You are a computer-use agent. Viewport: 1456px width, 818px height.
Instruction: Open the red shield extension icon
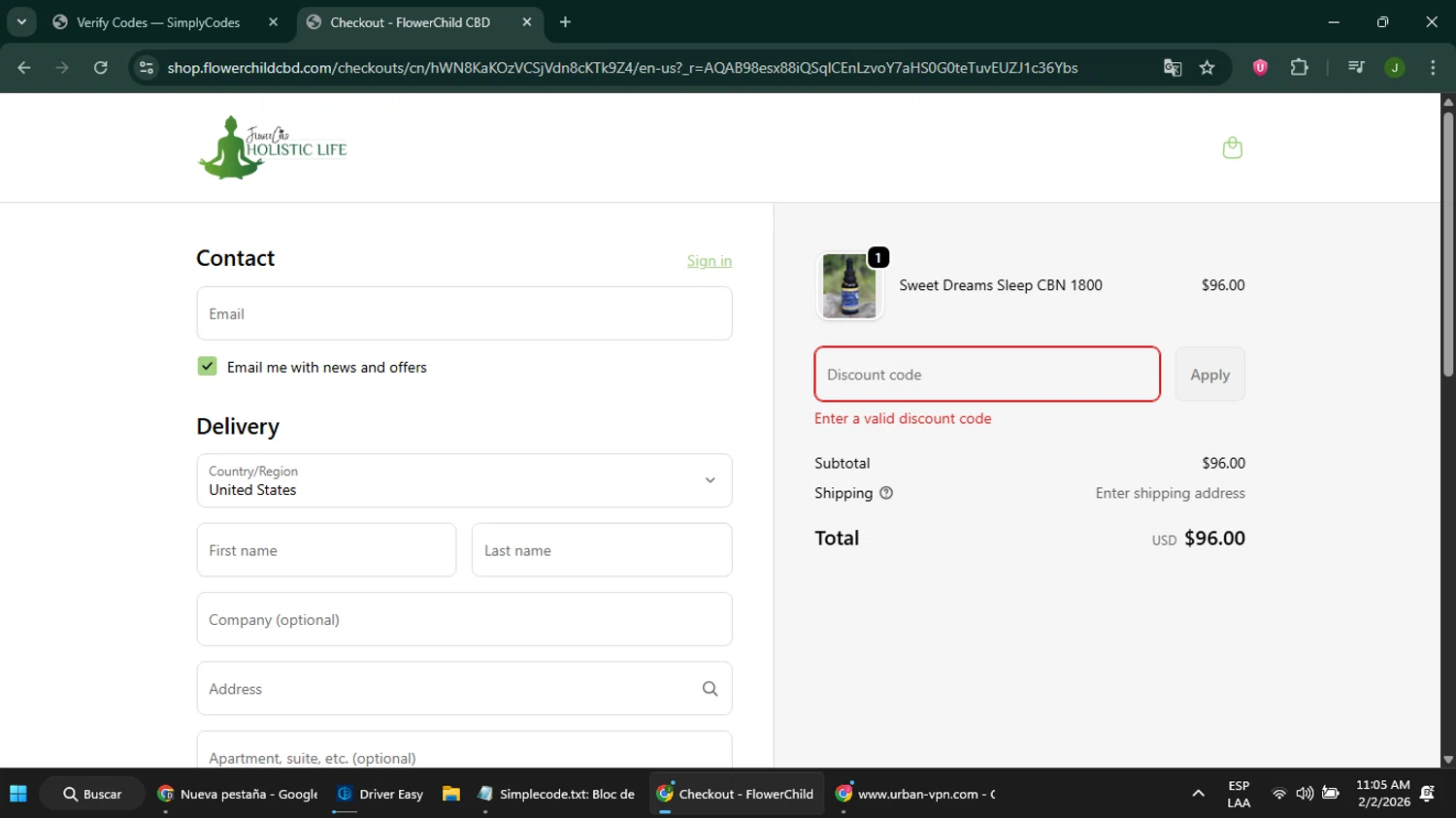point(1260,68)
